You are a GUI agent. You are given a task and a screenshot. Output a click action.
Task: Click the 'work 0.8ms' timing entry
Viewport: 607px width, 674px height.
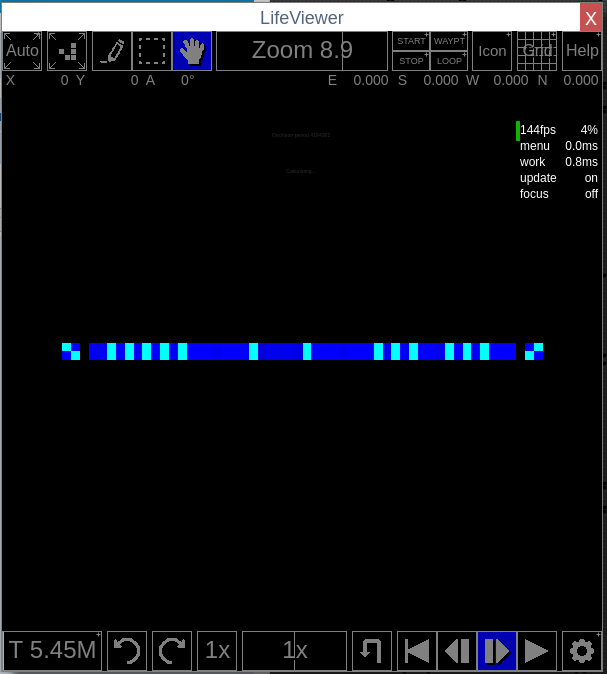click(558, 162)
